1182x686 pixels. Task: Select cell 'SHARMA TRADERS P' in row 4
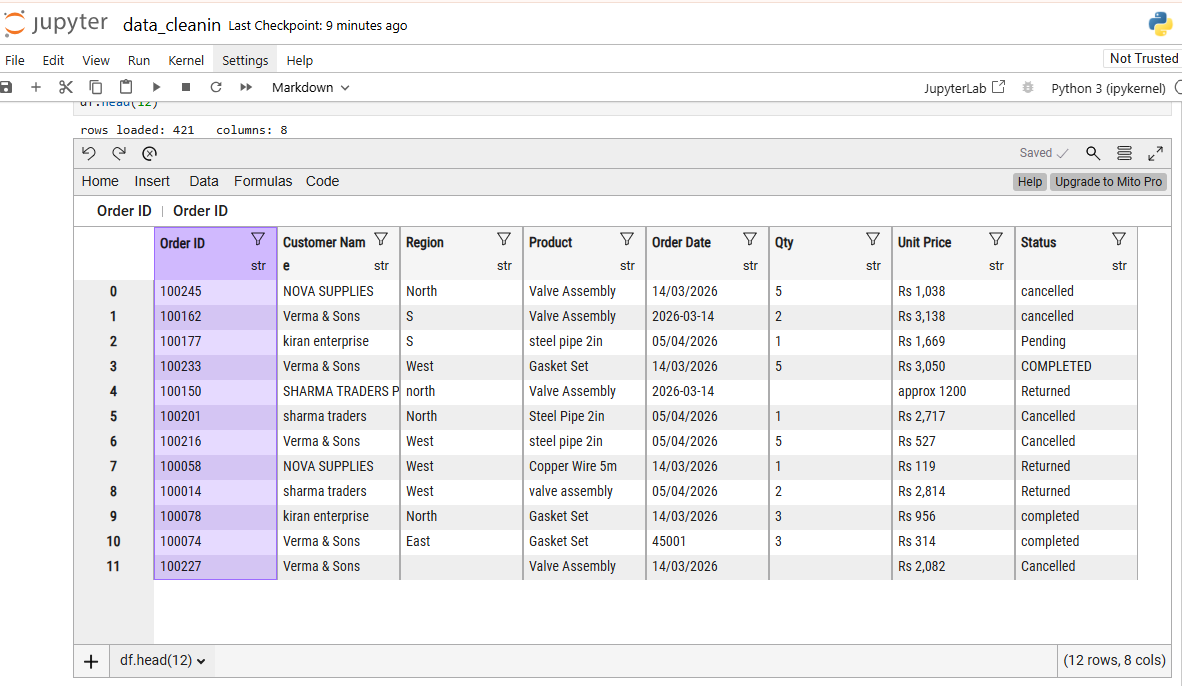338,391
